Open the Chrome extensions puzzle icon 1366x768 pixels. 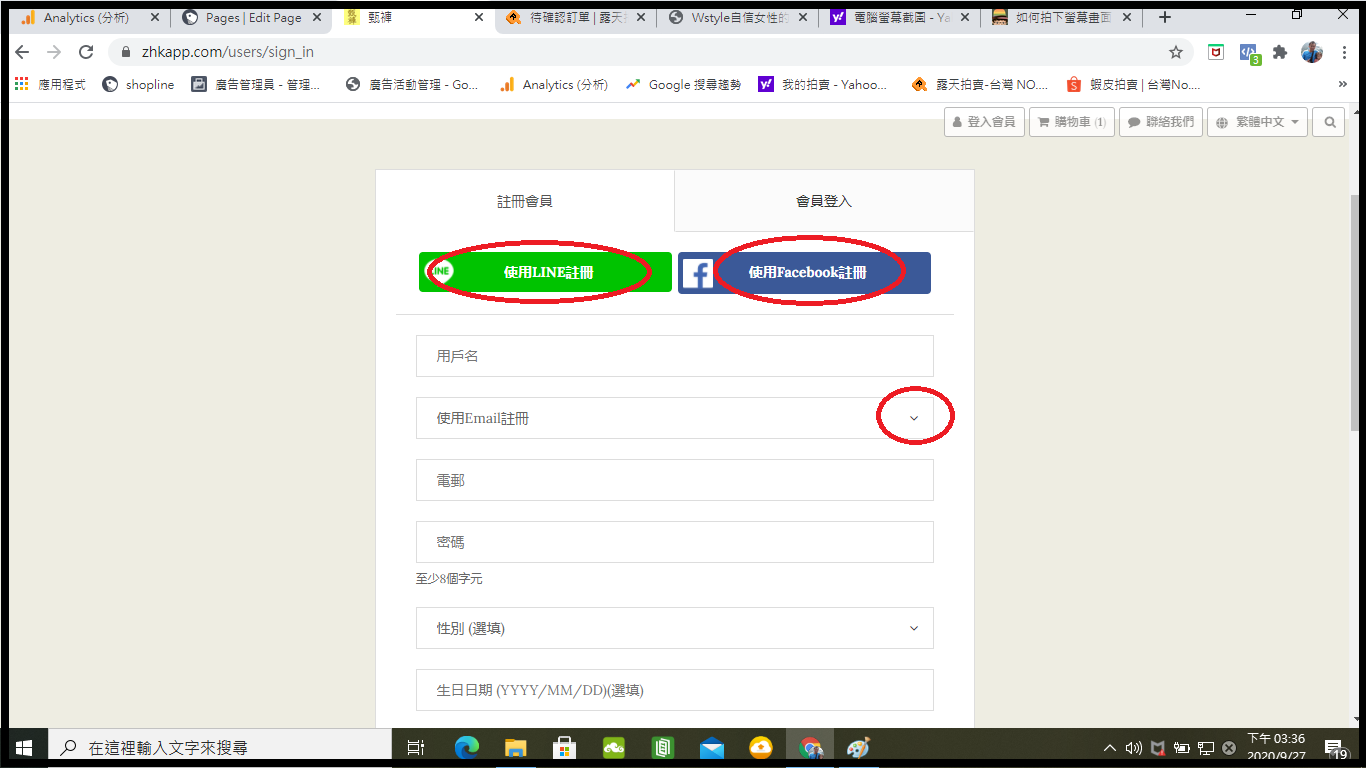(x=1279, y=52)
